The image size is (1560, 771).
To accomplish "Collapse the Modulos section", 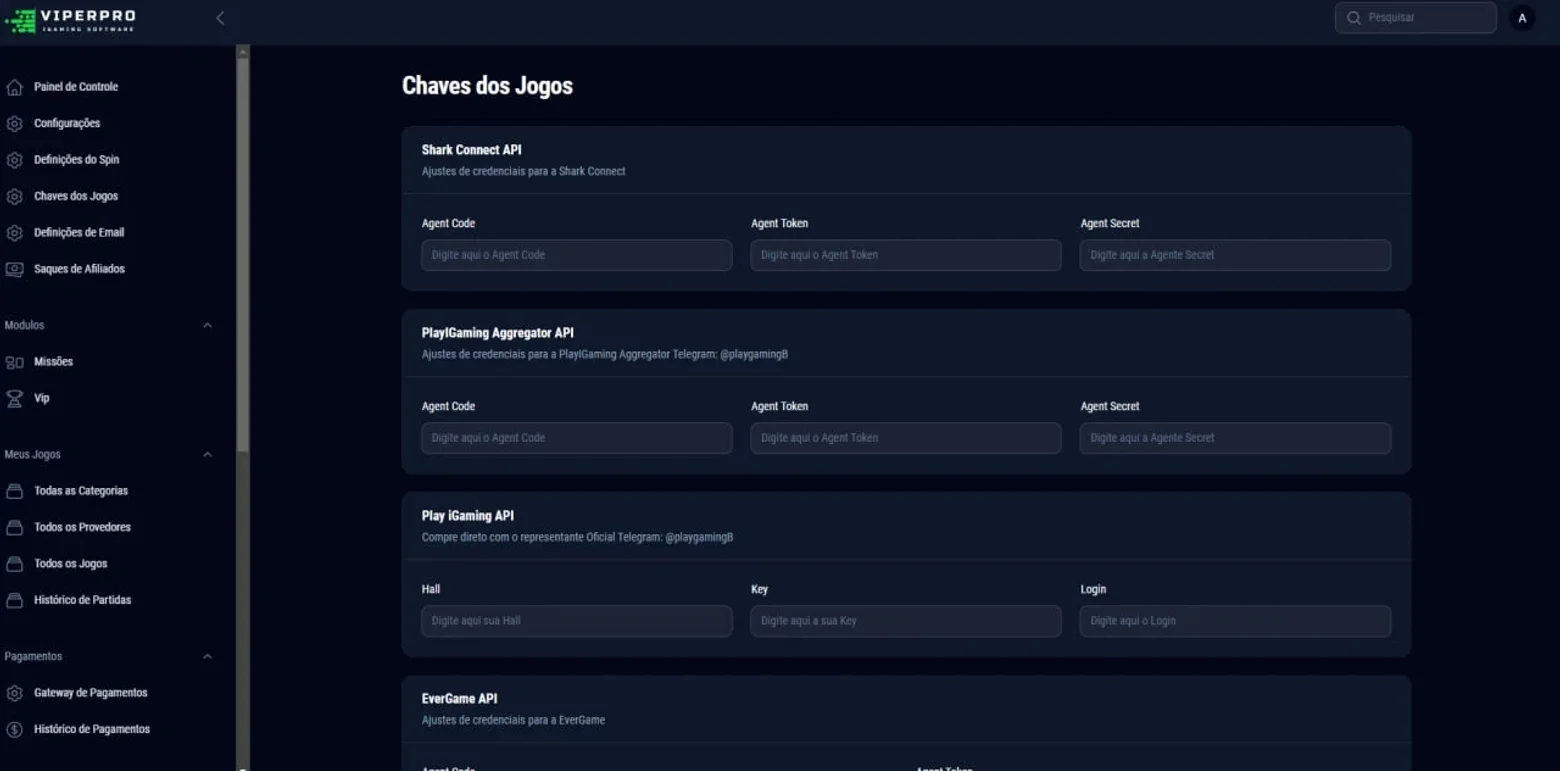I will 207,325.
